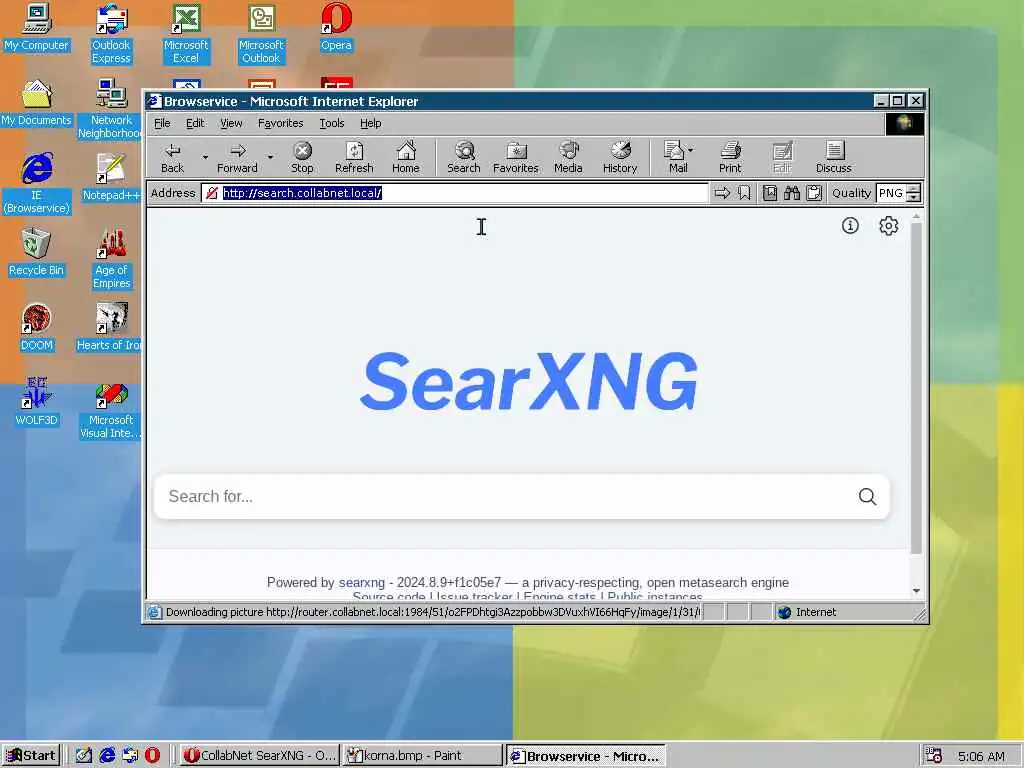Select the Notepad++ desktop icon
1024x768 pixels.
pyautogui.click(x=111, y=178)
